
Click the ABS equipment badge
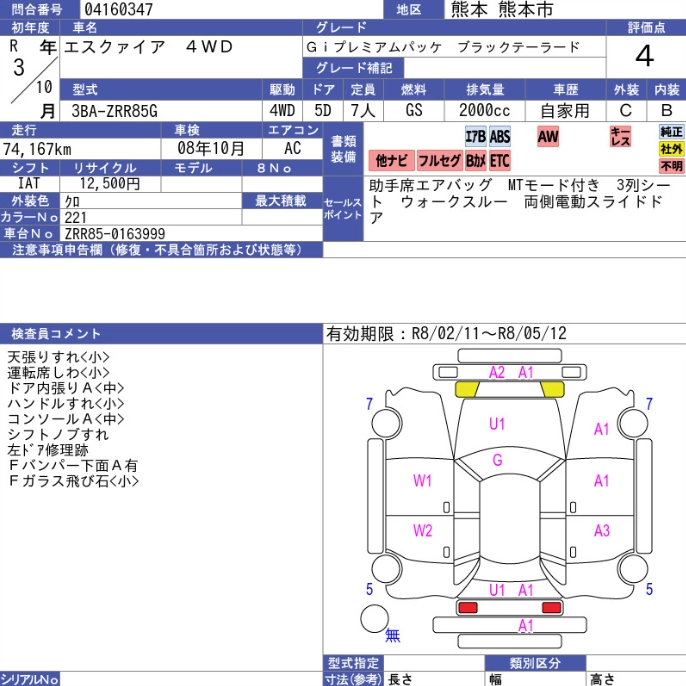500,137
